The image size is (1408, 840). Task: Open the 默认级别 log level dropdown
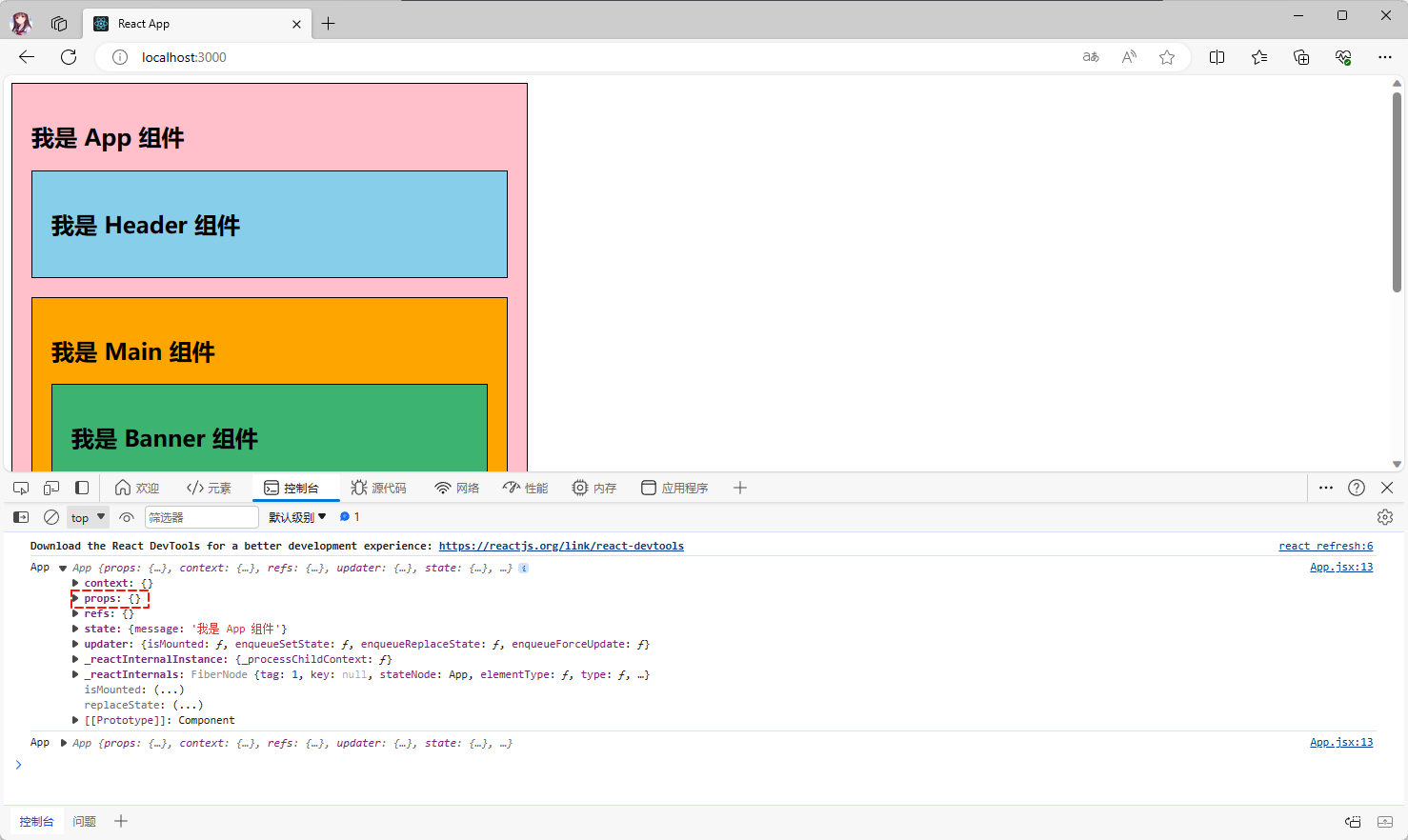297,517
